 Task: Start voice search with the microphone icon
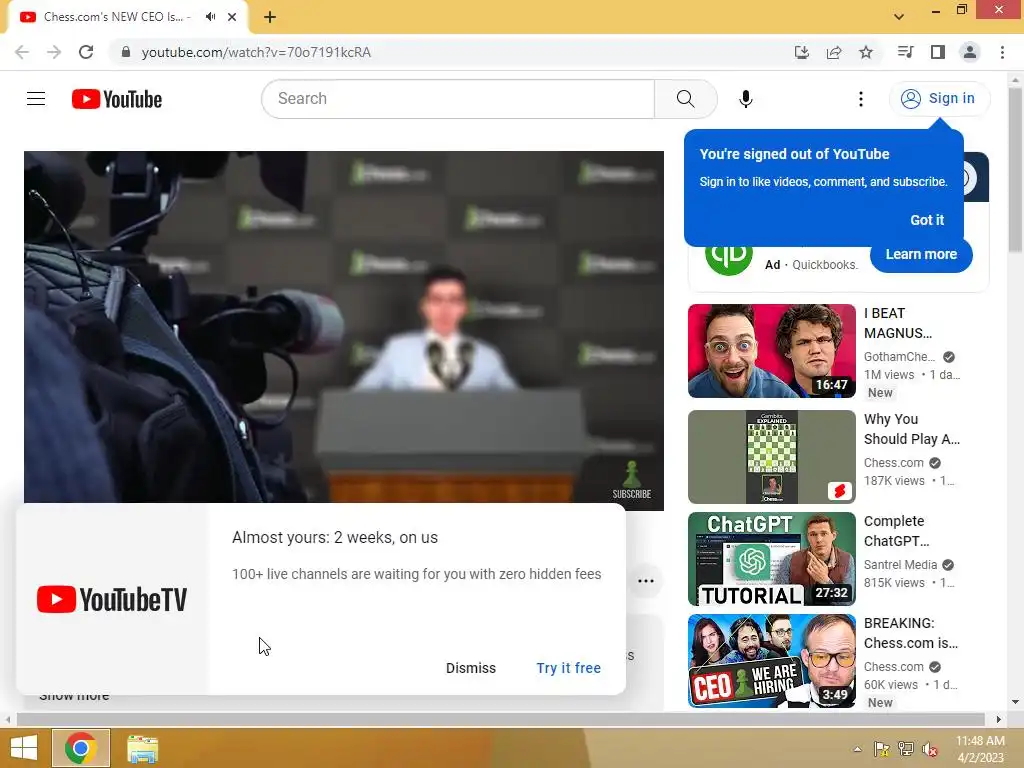746,99
